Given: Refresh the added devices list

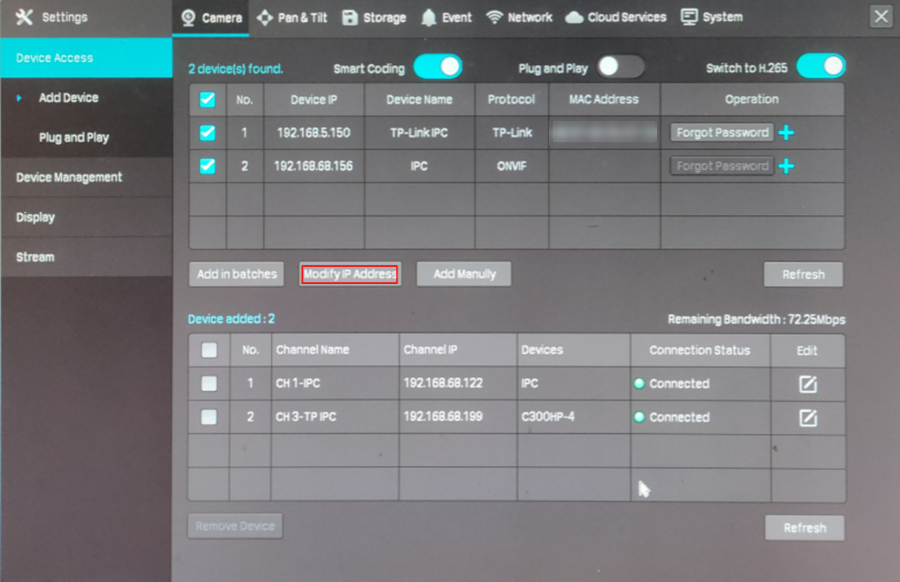Looking at the screenshot, I should click(805, 527).
